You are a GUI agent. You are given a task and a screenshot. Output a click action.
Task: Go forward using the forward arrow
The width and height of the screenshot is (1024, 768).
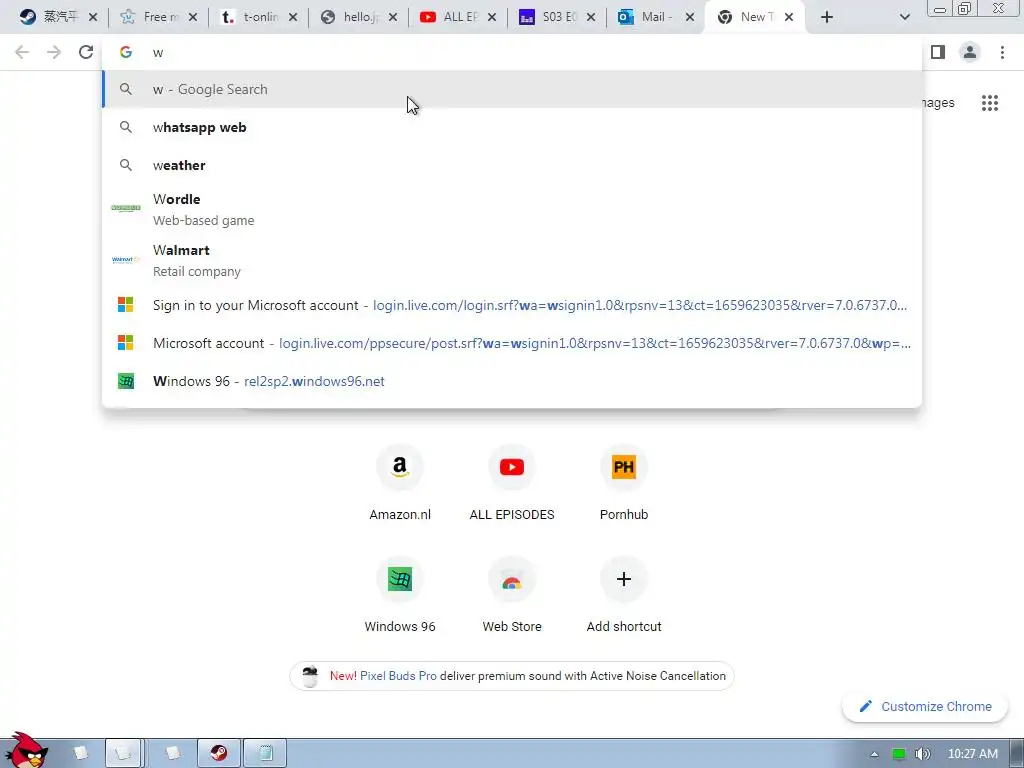(x=54, y=52)
